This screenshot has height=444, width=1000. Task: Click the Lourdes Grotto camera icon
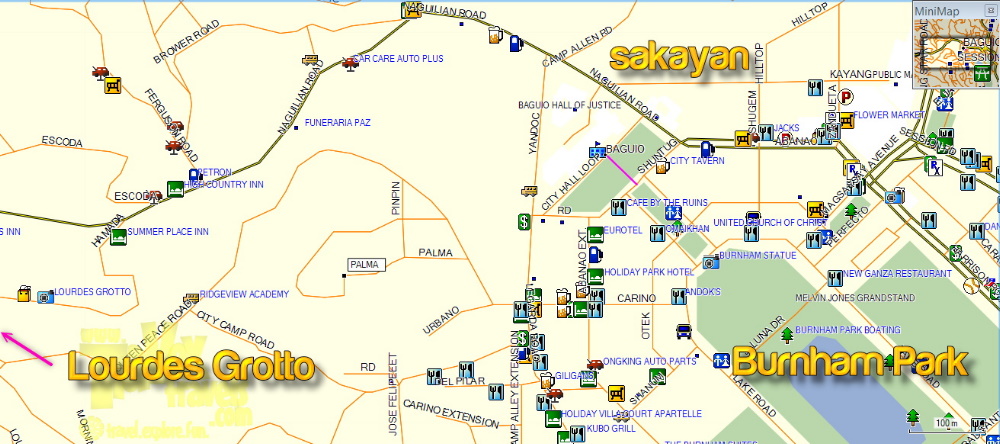click(x=44, y=296)
